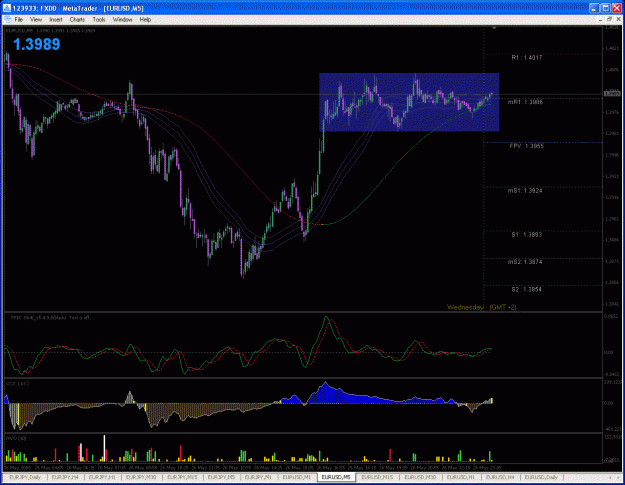This screenshot has height=485, width=625.
Task: Switch to the EURJPY,M15 chart tab
Action: 182,477
